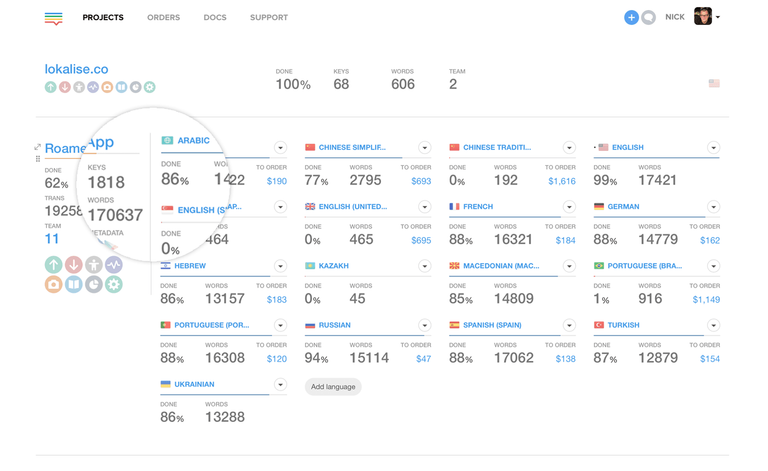Open the Docs tab
768x471 pixels.
pyautogui.click(x=215, y=18)
